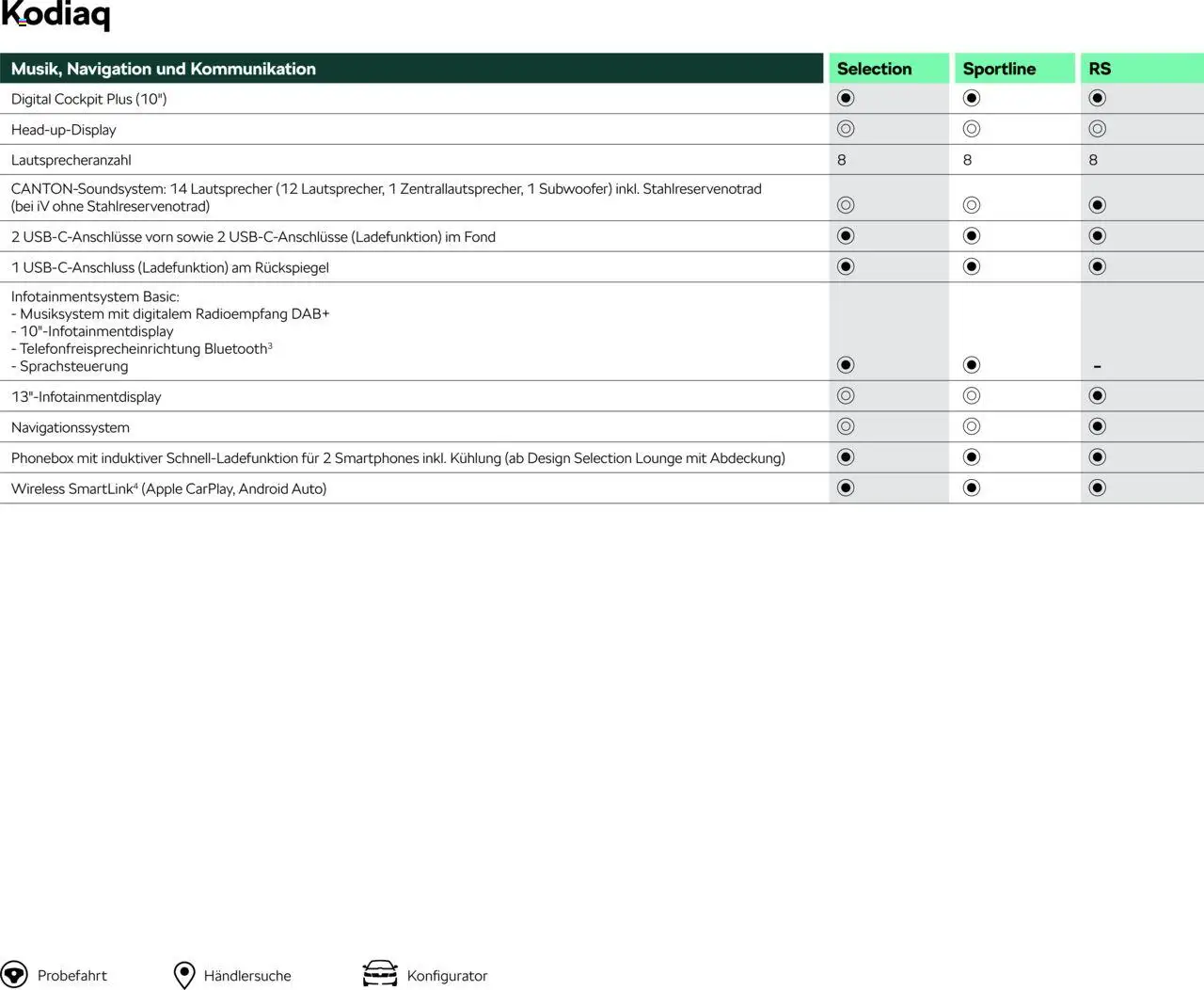Select the Selection column header
Screen dimensions: 1204x990
[x=874, y=69]
